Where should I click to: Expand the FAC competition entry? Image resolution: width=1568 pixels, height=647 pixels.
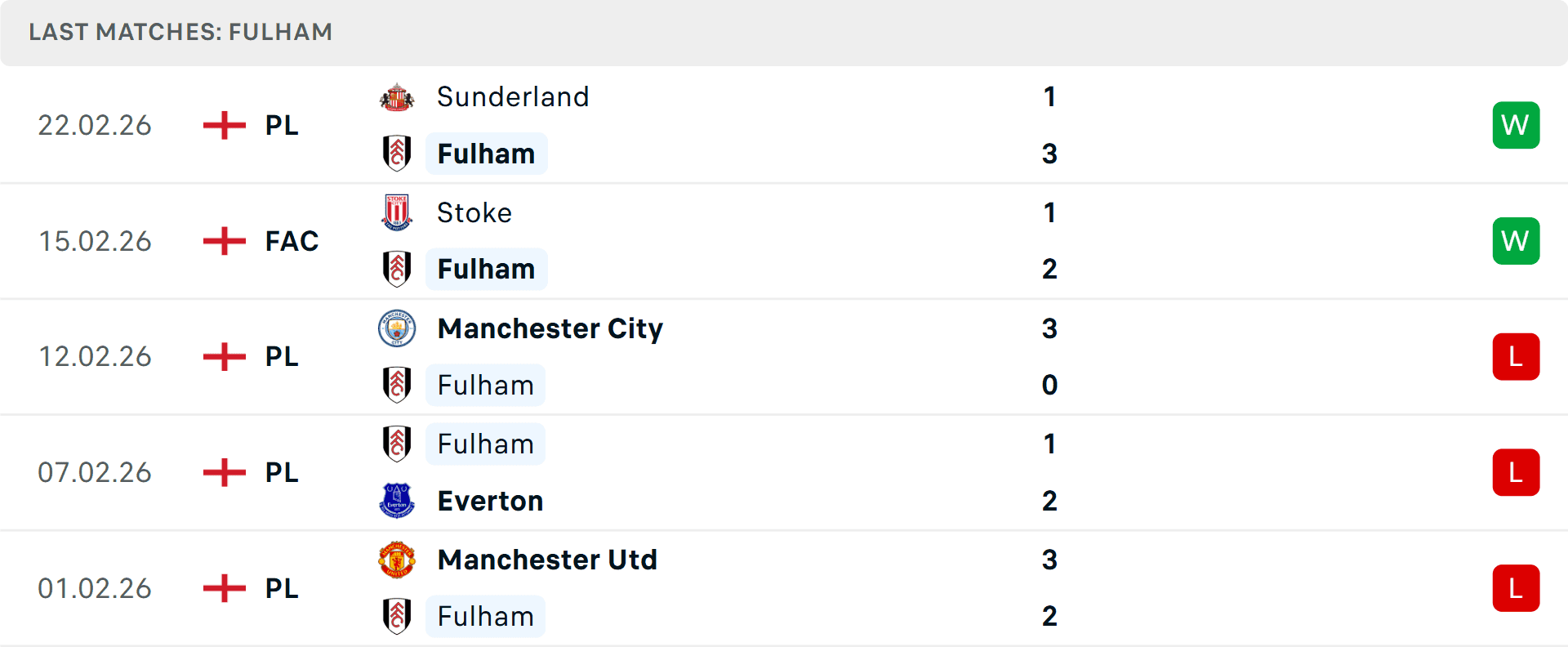[291, 241]
